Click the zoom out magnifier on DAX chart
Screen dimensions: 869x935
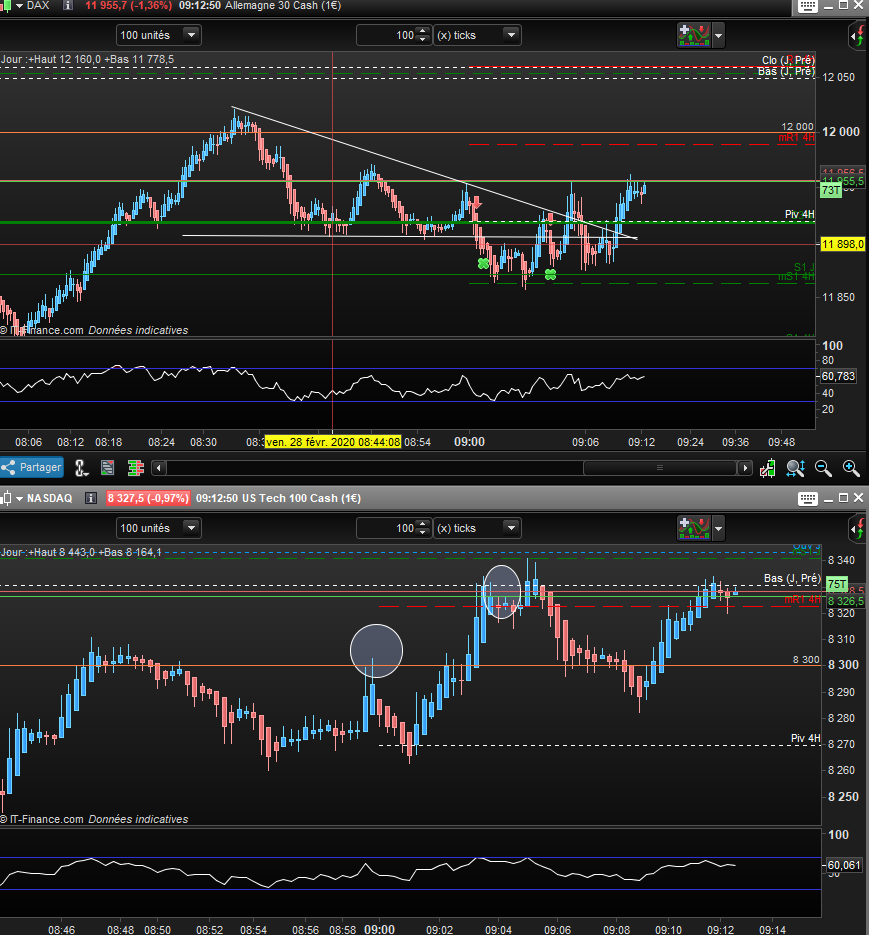[x=823, y=467]
